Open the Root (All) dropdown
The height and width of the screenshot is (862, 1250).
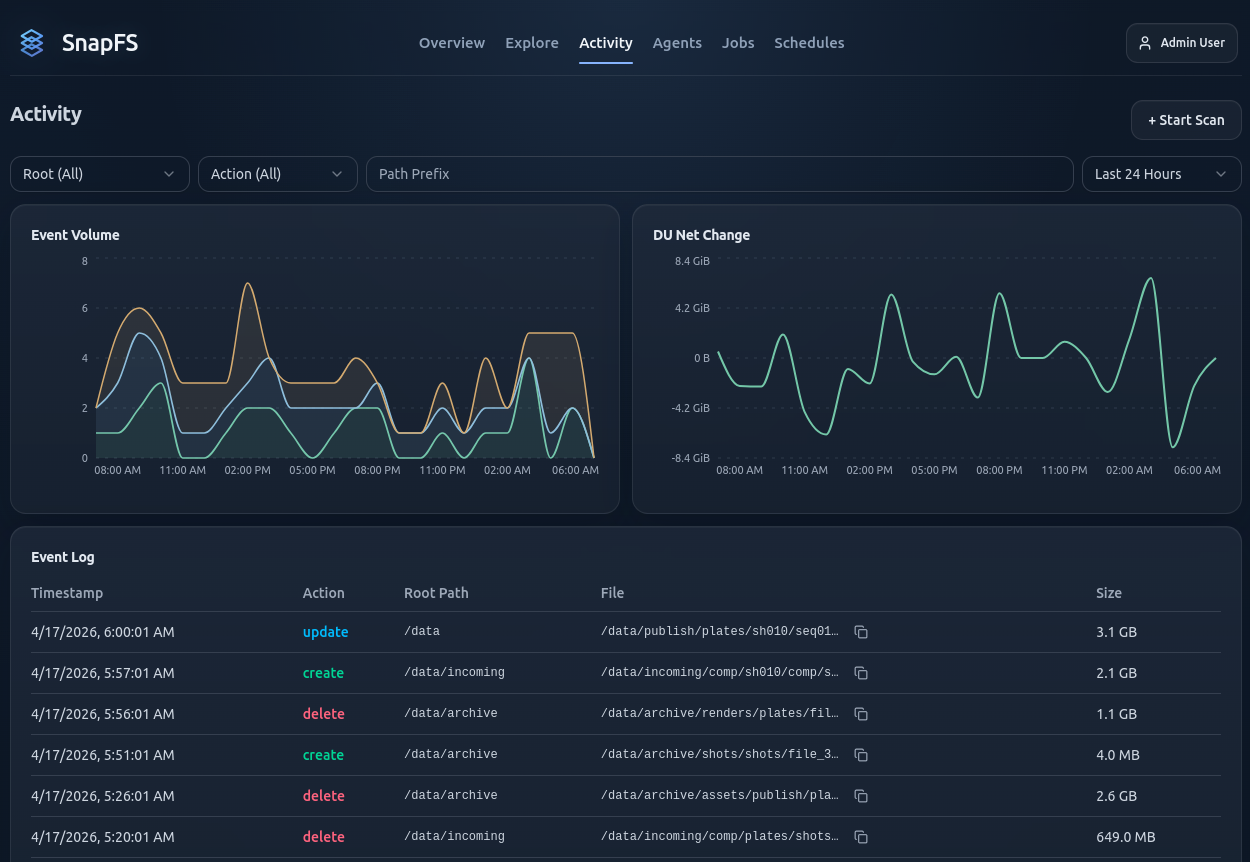(x=99, y=174)
